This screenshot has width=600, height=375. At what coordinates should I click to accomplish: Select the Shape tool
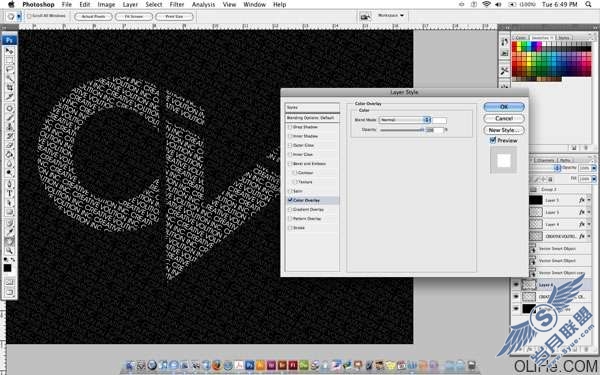click(9, 212)
